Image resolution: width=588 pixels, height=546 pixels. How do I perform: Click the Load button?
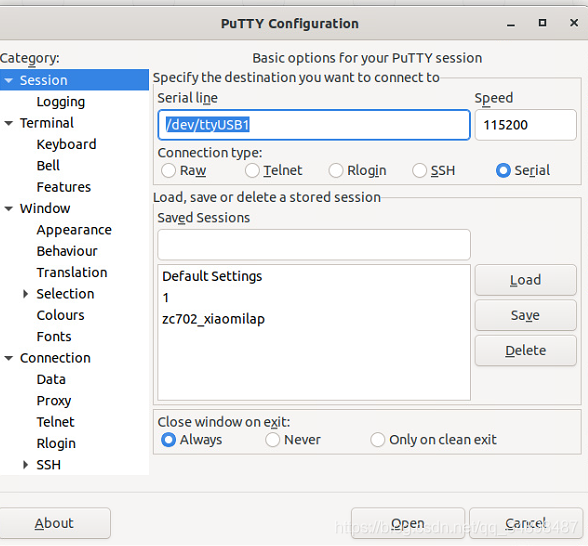point(525,280)
